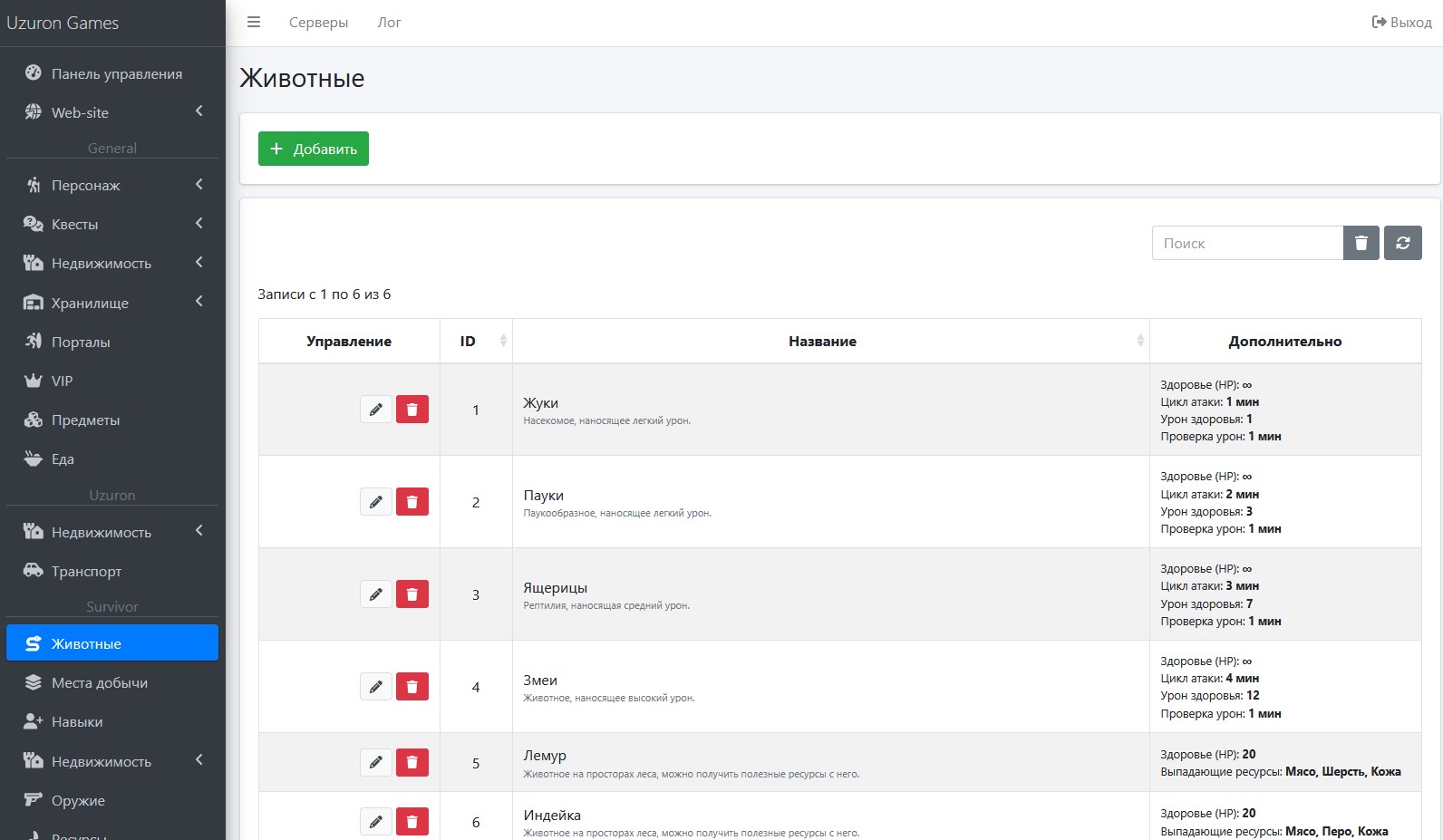Click the green Добавить button
This screenshot has width=1443, height=840.
tap(314, 149)
